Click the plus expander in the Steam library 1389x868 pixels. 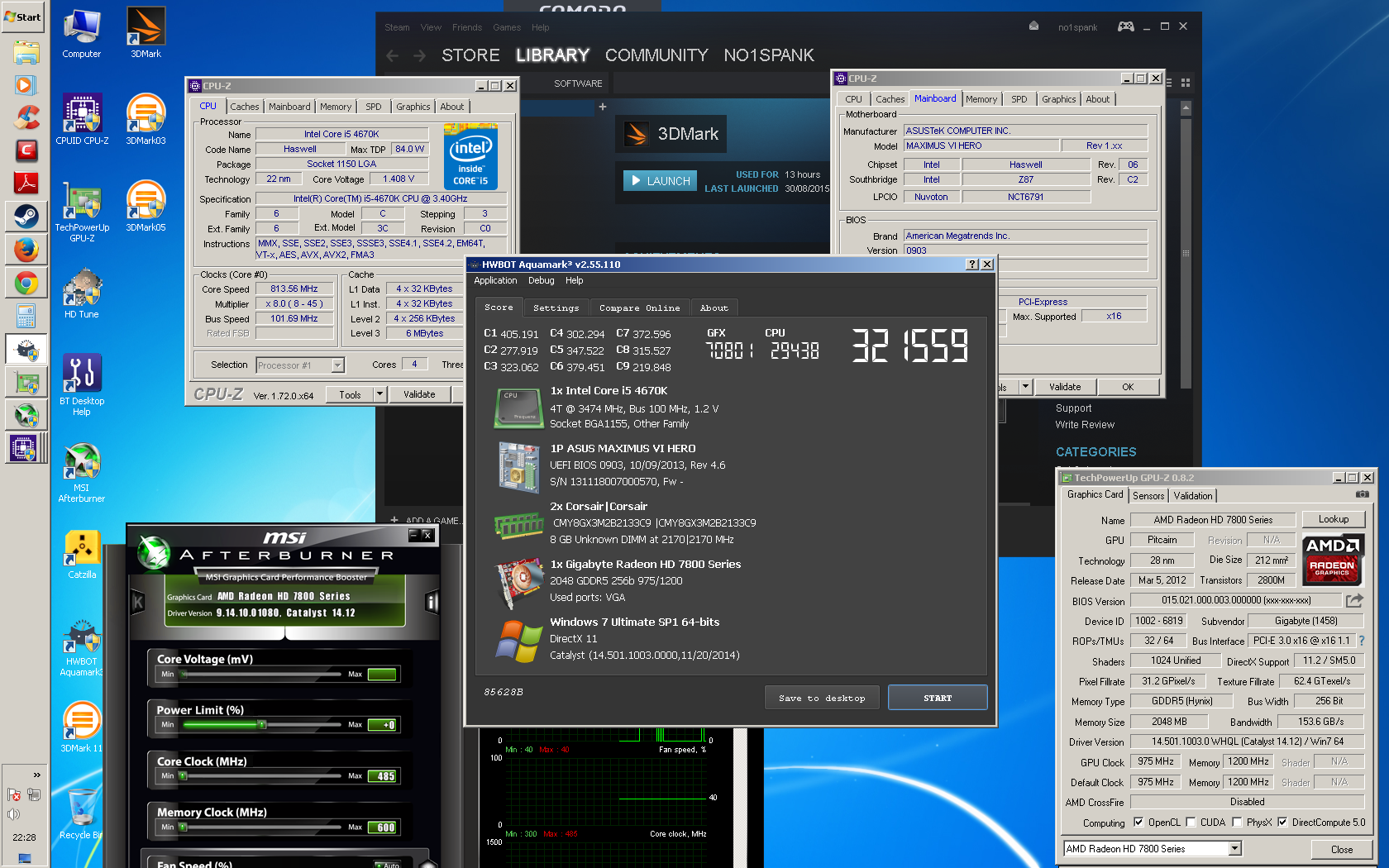coord(603,107)
